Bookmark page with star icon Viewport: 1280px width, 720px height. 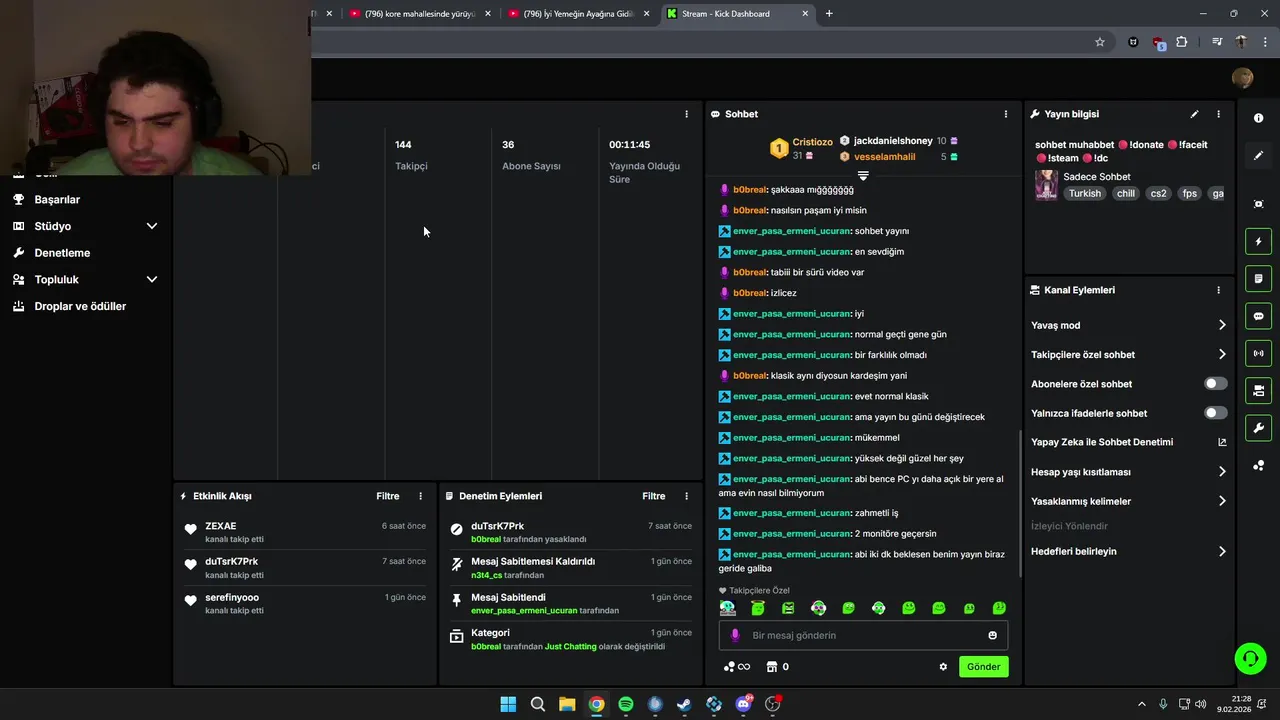pyautogui.click(x=1100, y=42)
